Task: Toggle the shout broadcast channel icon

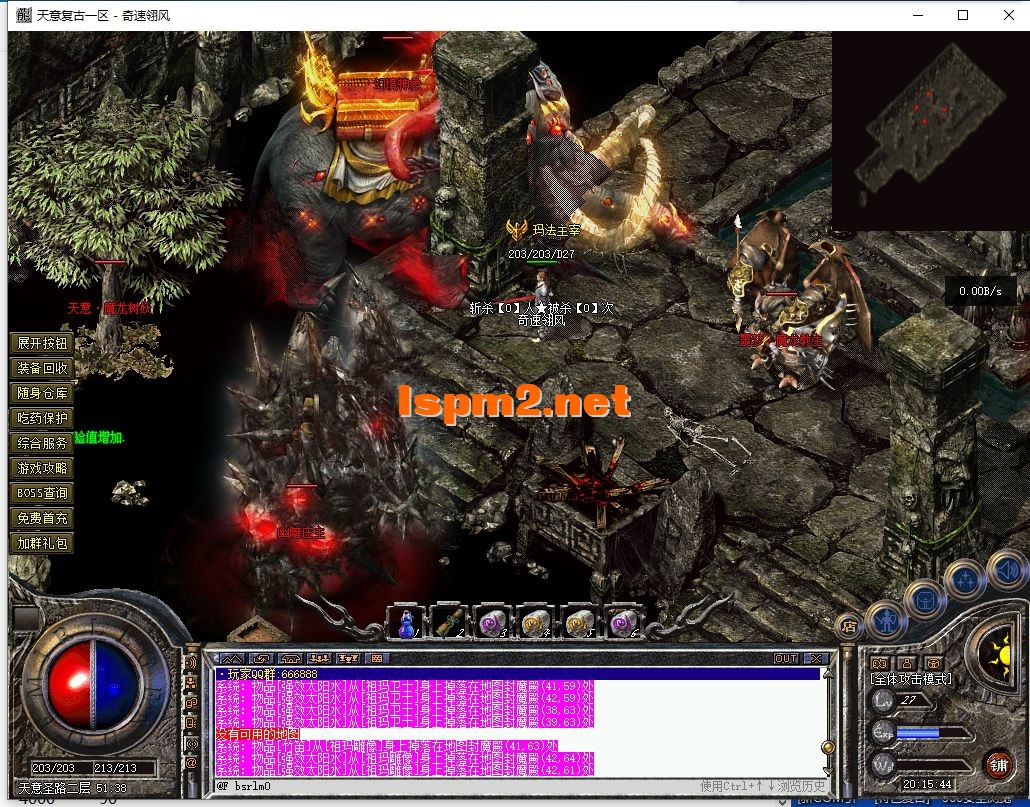Action: click(192, 744)
